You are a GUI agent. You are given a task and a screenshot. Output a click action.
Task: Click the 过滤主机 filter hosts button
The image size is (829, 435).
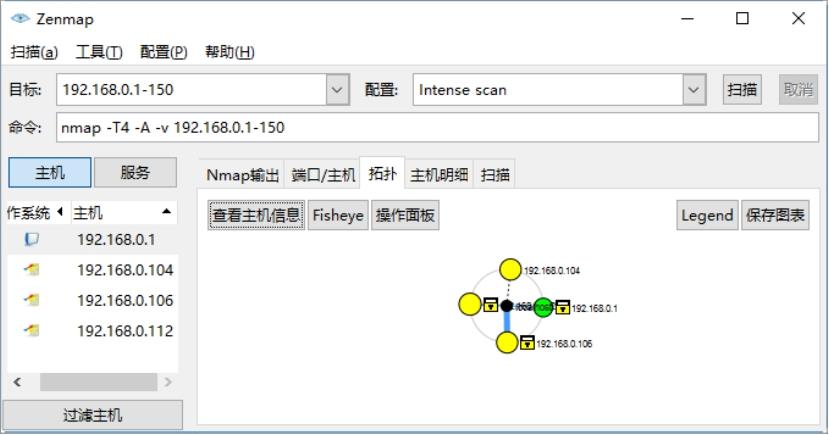(x=93, y=415)
